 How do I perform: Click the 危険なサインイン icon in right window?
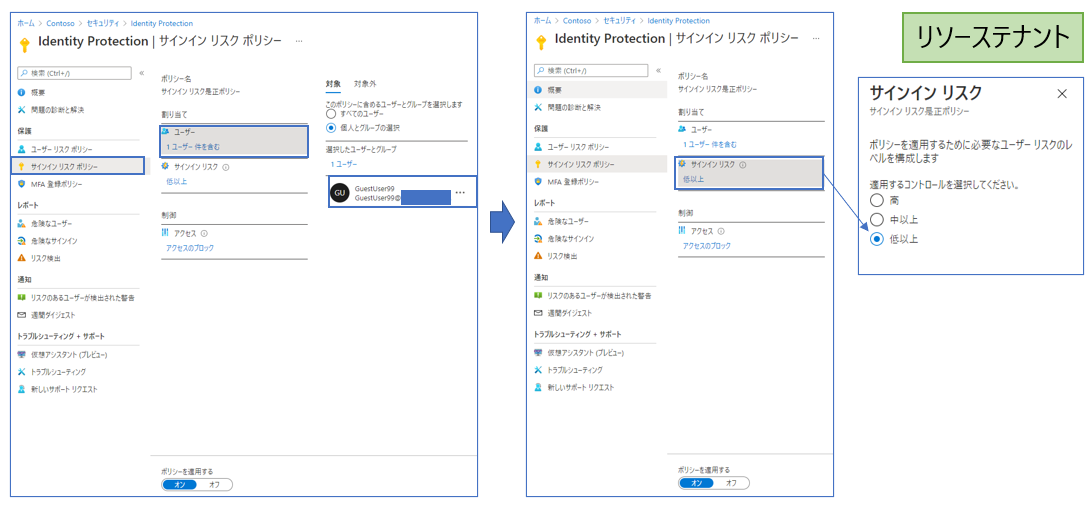pyautogui.click(x=538, y=239)
